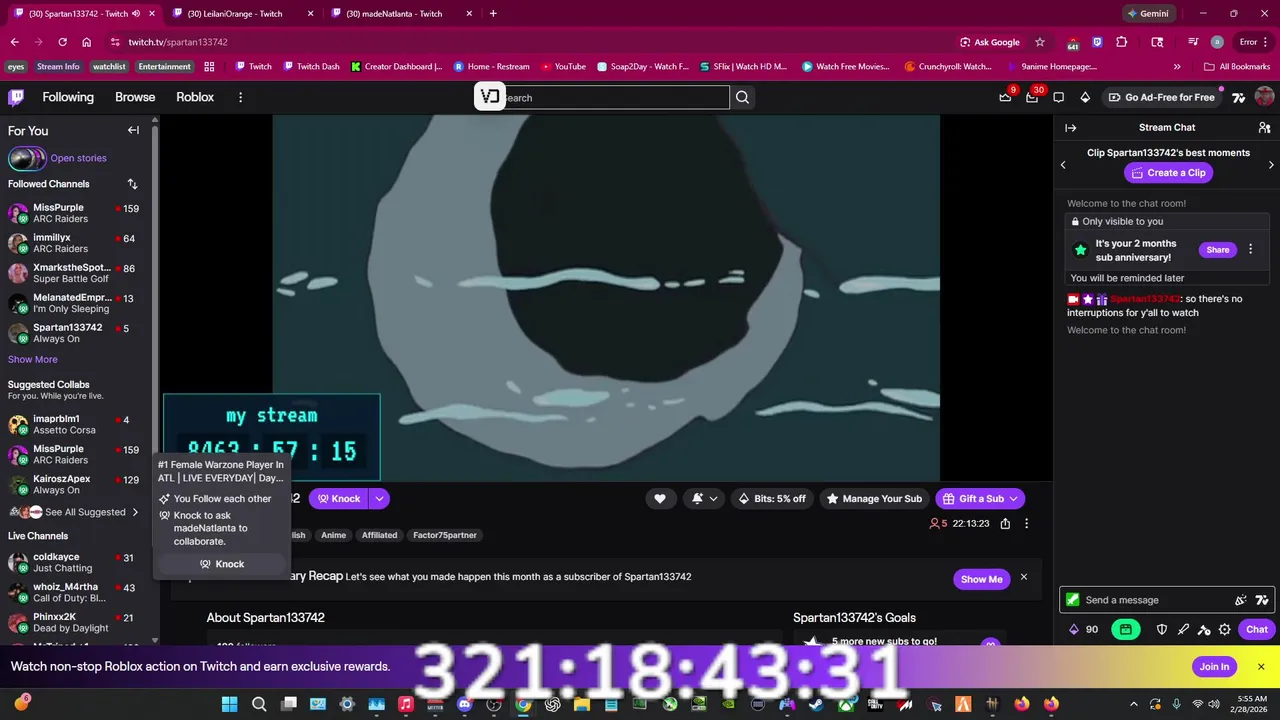
Task: Open the Twitch home logo
Action: tap(16, 97)
